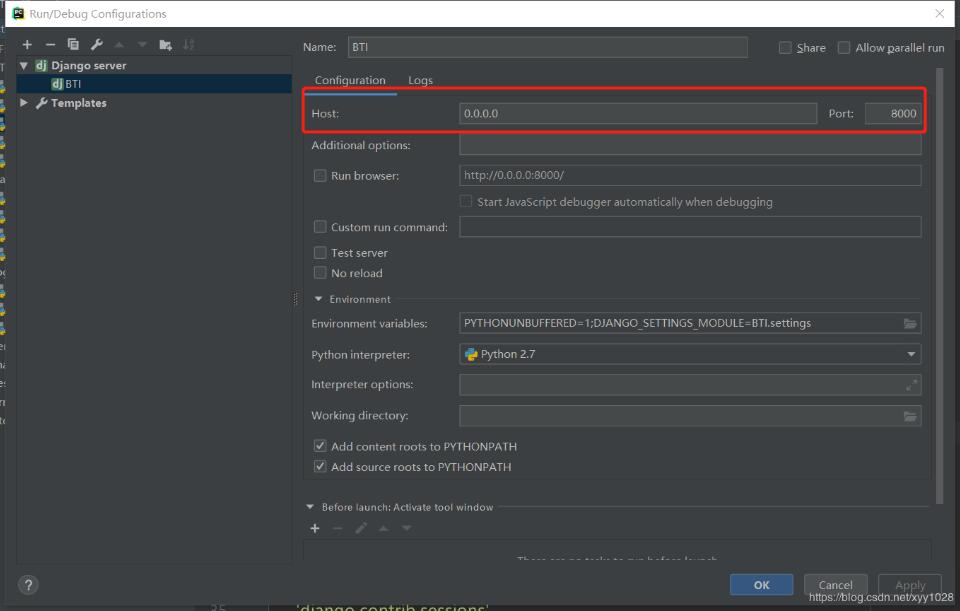
Task: Open help with the question mark icon
Action: click(x=29, y=585)
